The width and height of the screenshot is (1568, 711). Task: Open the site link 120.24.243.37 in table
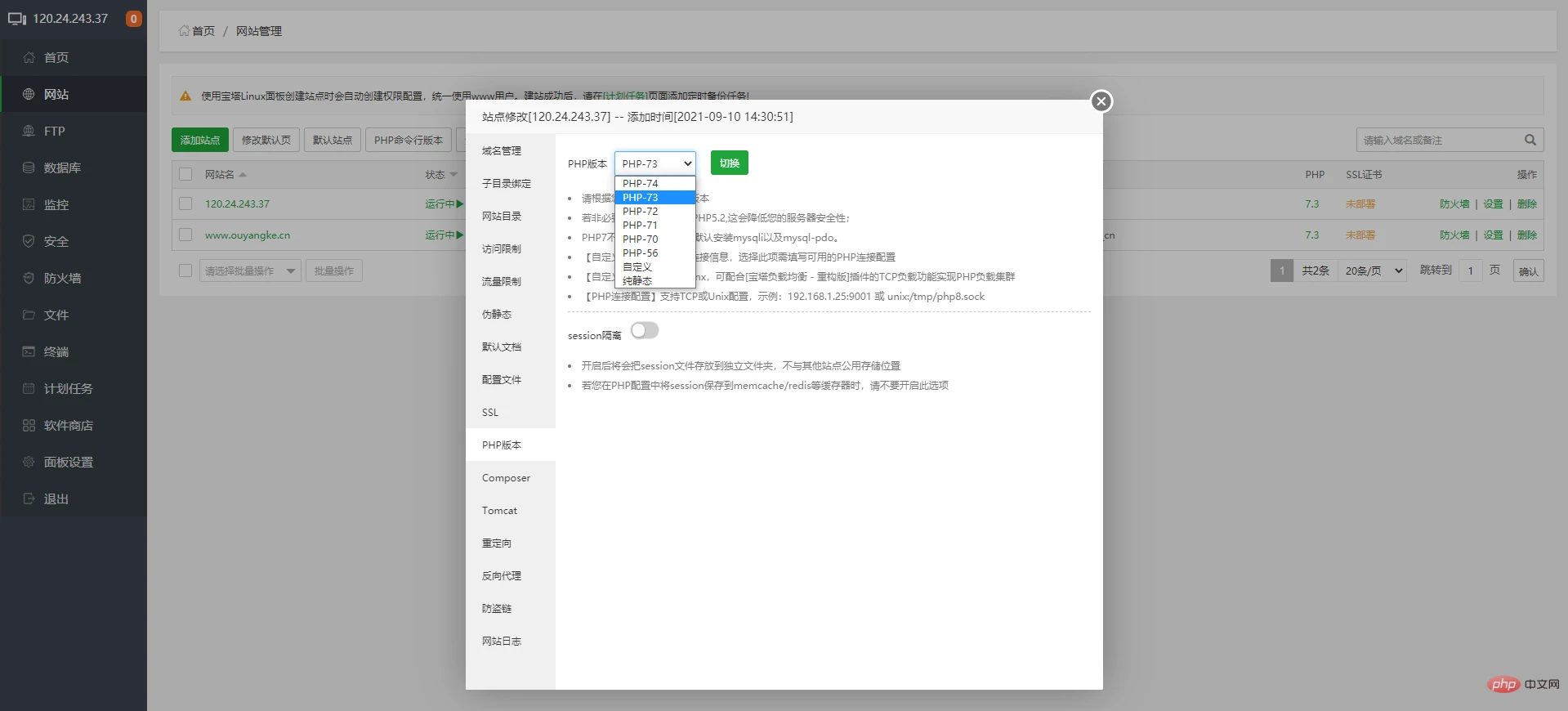[x=237, y=203]
